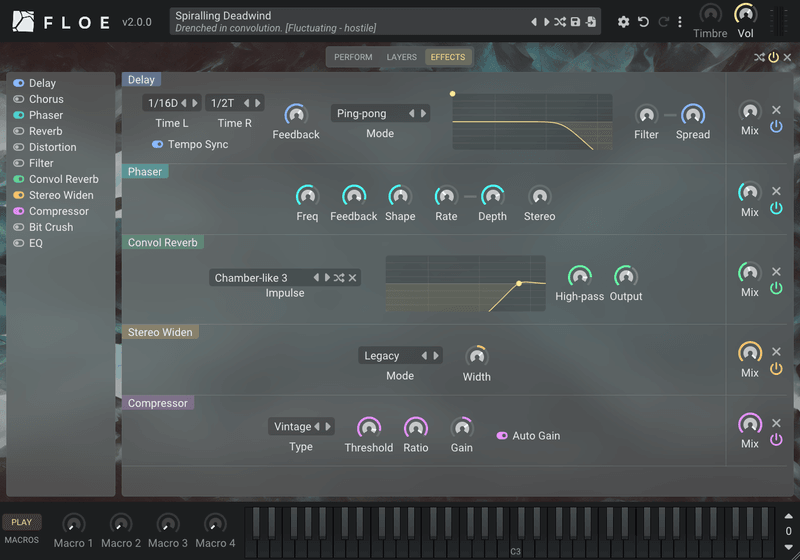Bypass the Delay effect power button
This screenshot has width=800, height=560.
pos(776,126)
